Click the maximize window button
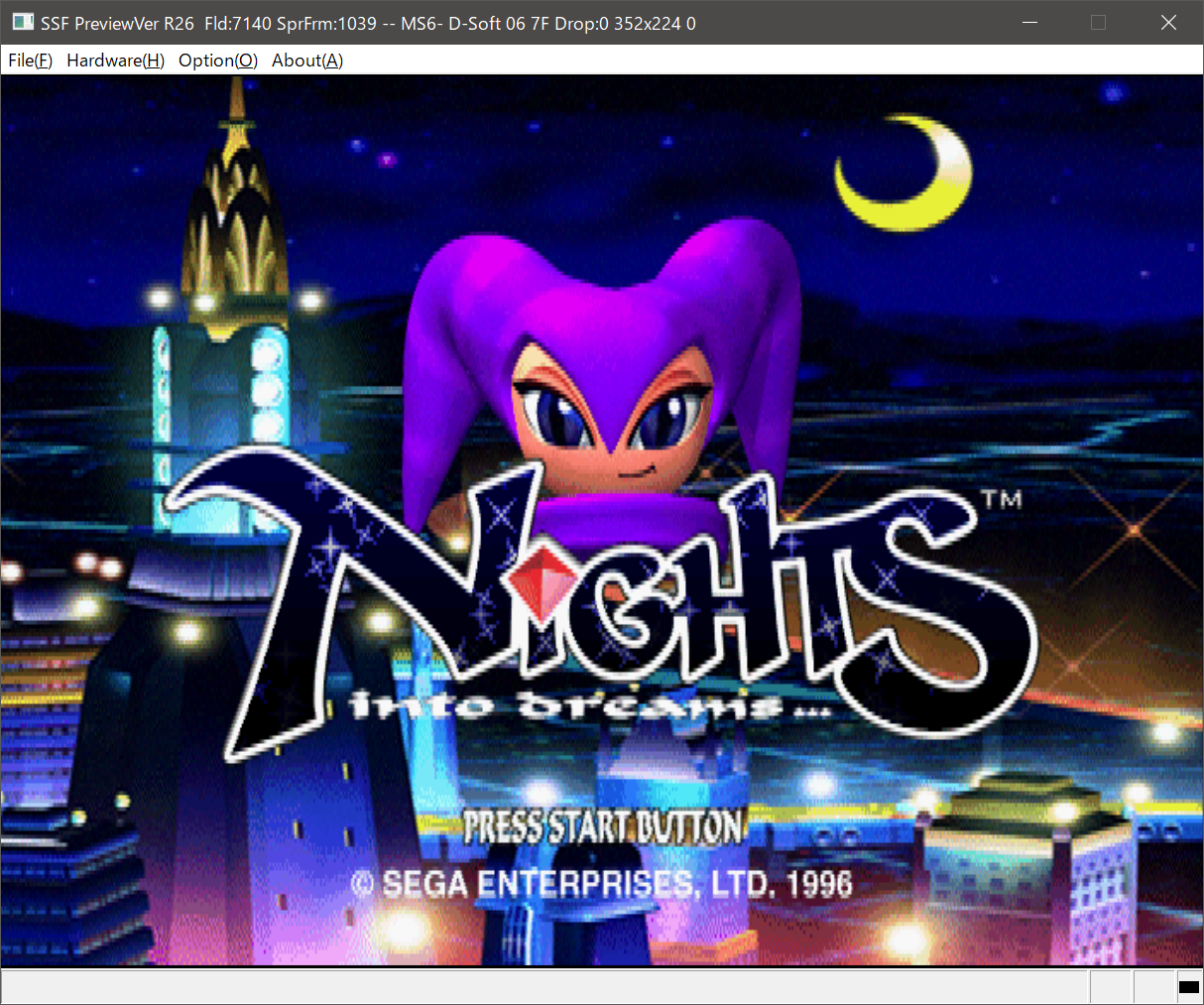Viewport: 1204px width, 1005px height. pyautogui.click(x=1098, y=23)
